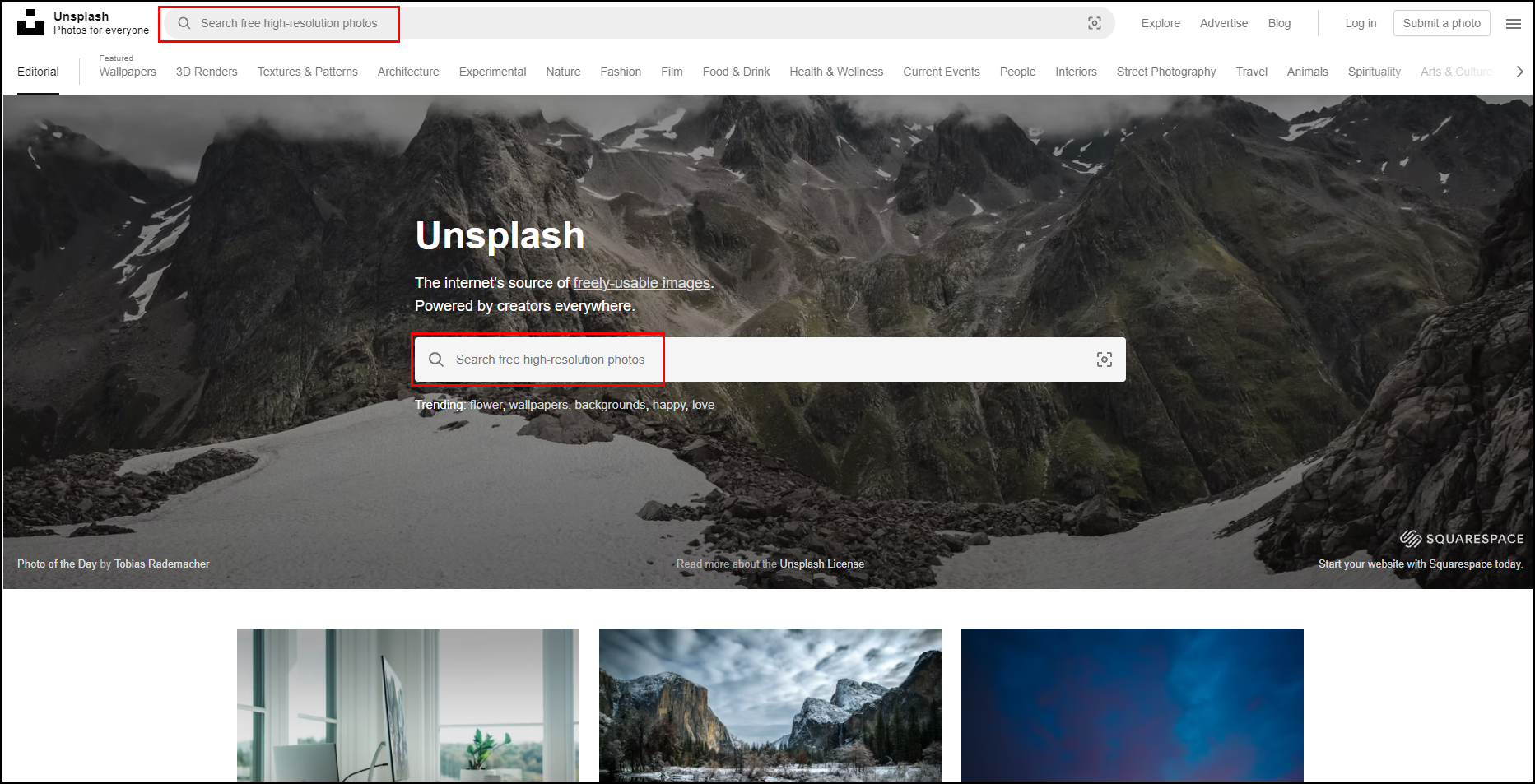The width and height of the screenshot is (1535, 784).
Task: Click the freely-usable images link
Action: click(x=642, y=283)
